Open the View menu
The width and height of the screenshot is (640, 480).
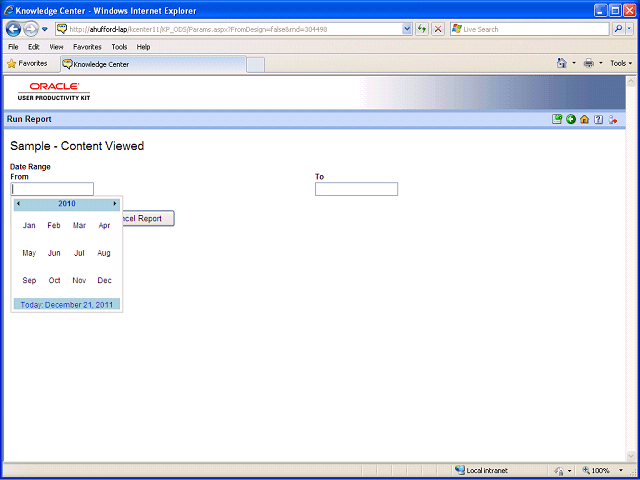(56, 47)
